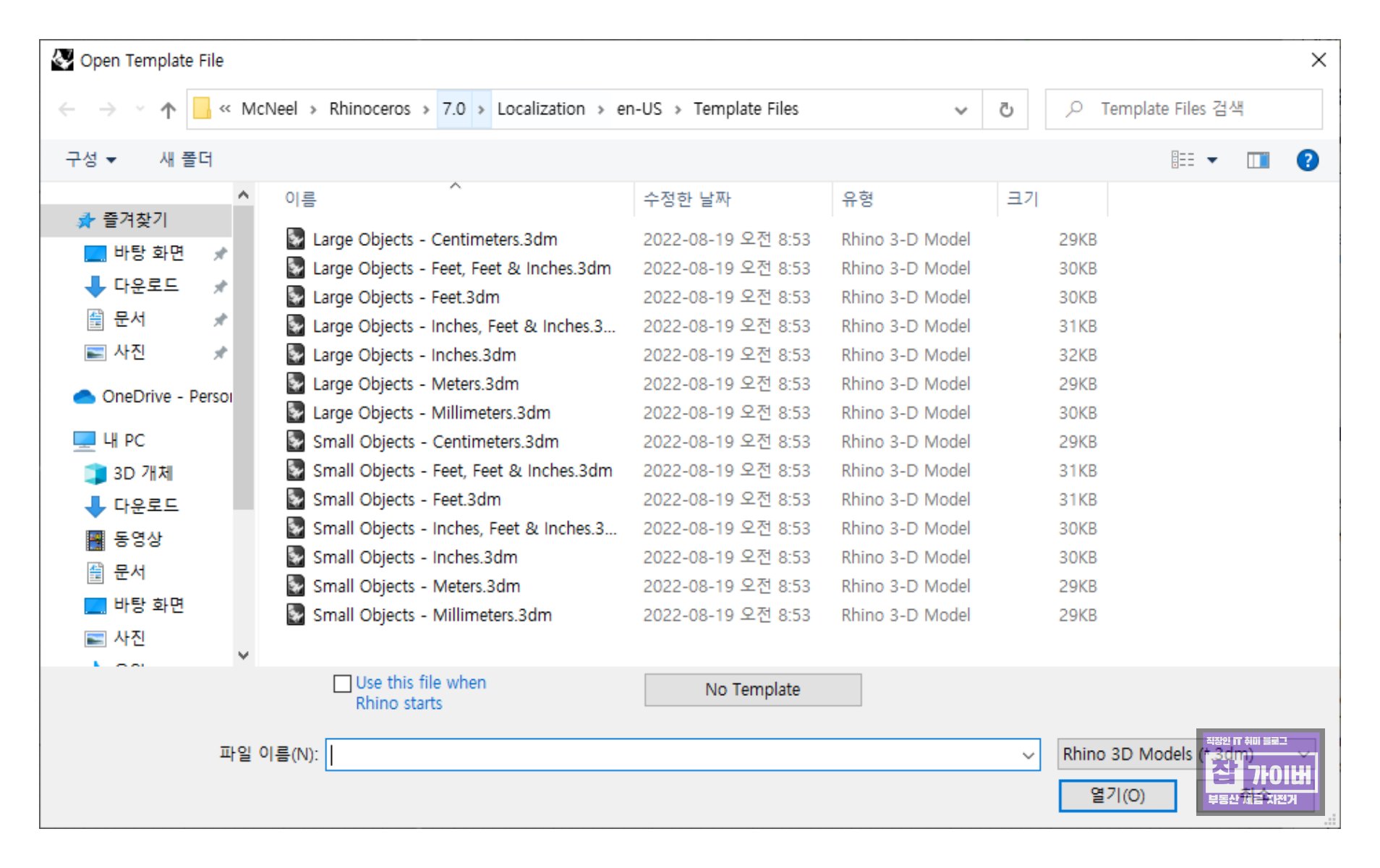
Task: Click Rhino icon of Large Objects - Meters.3dm
Action: [295, 383]
